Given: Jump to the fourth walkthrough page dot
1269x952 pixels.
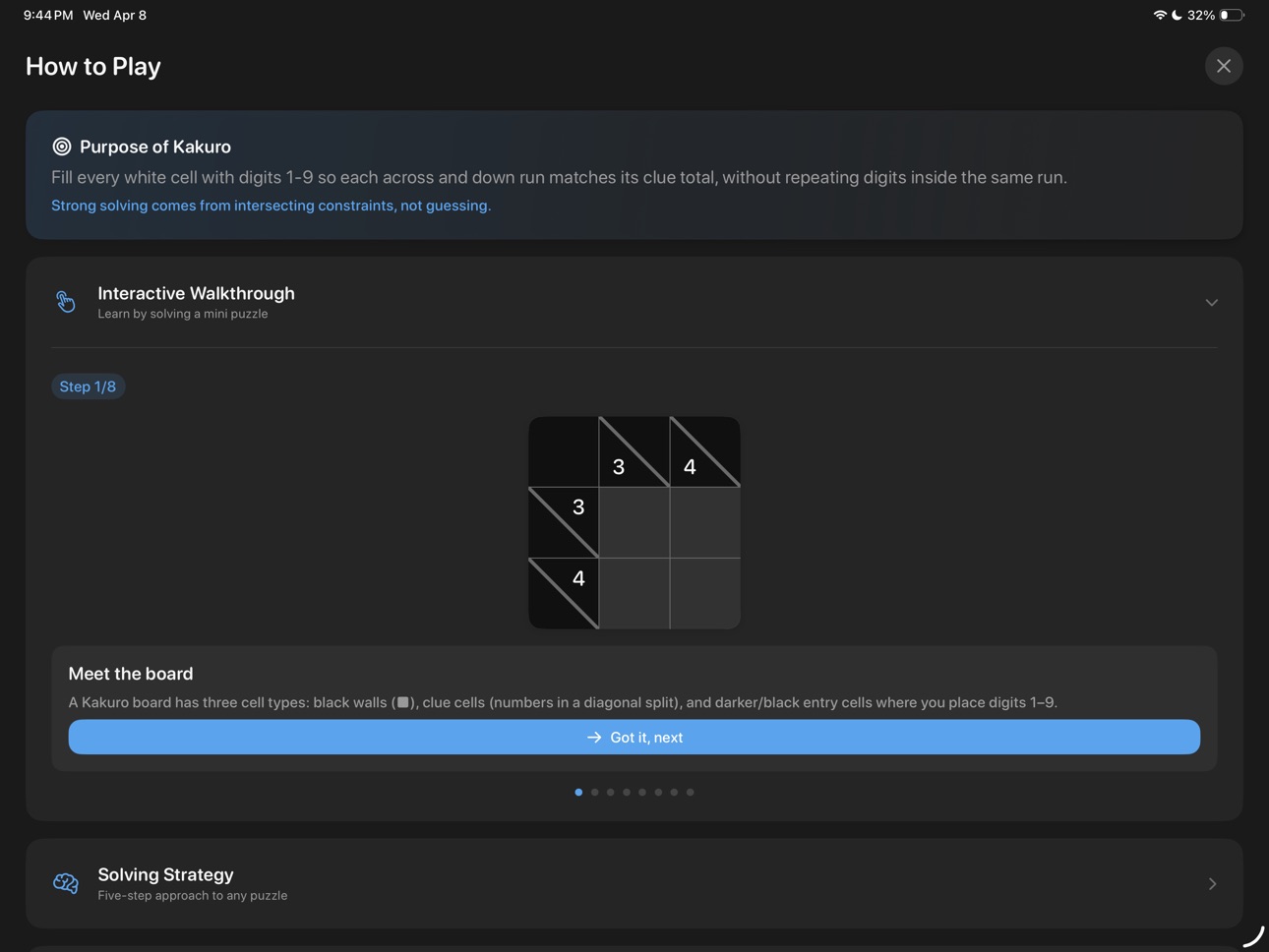Looking at the screenshot, I should tap(627, 792).
